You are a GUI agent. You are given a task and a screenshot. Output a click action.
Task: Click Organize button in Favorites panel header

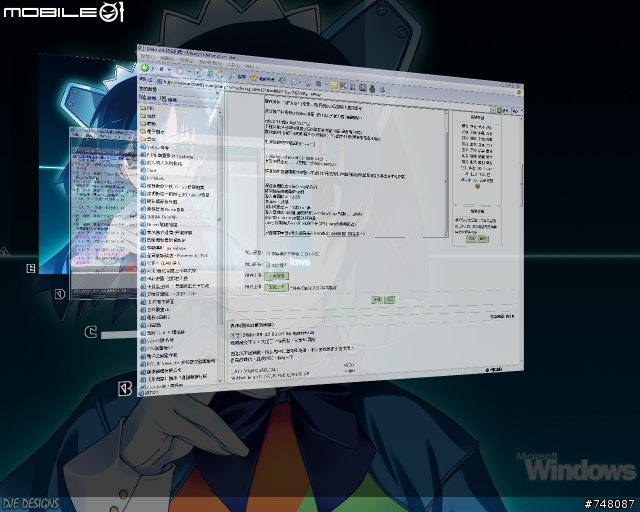[169, 99]
